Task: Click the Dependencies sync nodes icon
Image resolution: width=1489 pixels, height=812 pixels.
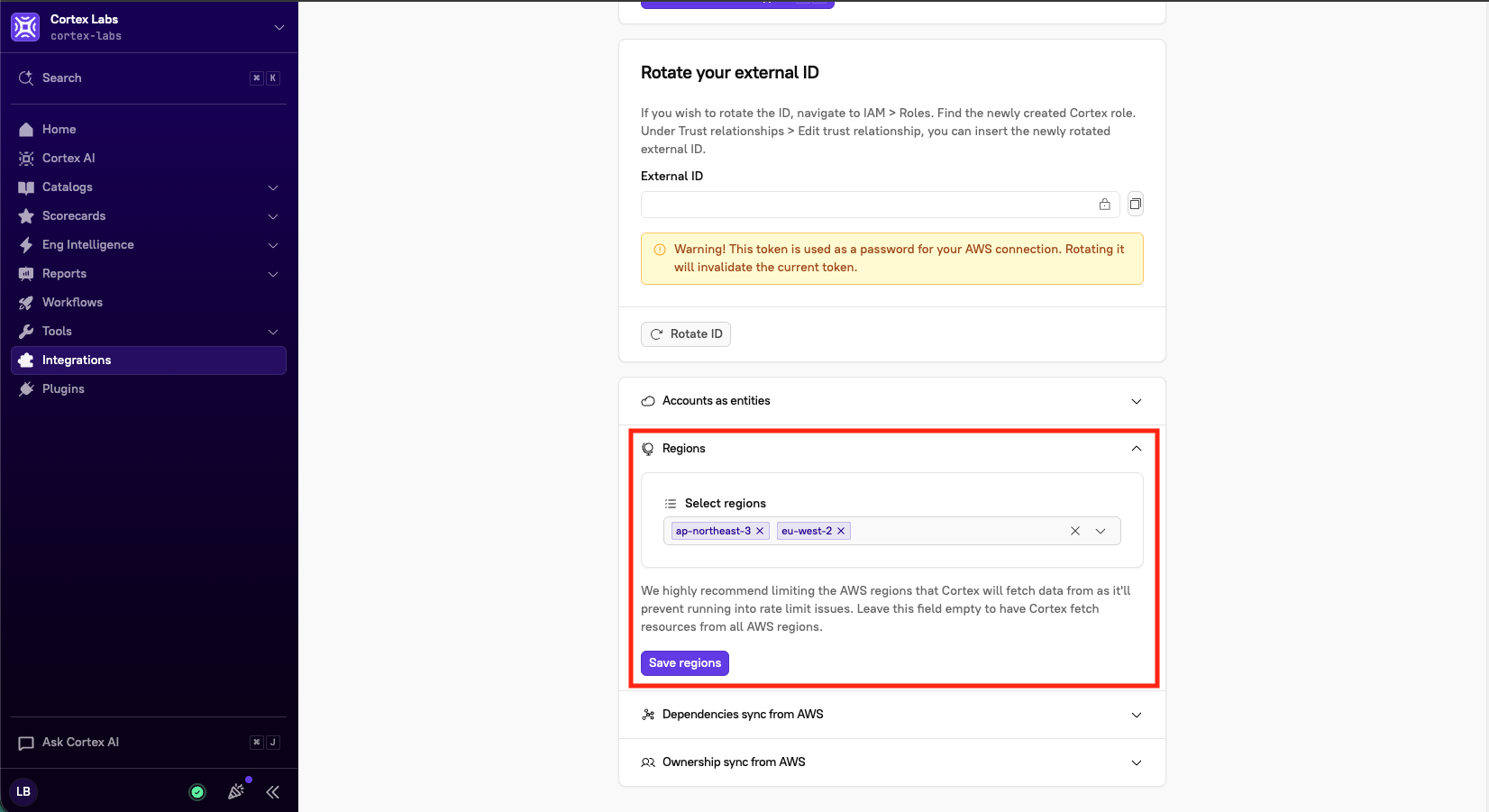Action: tap(648, 715)
